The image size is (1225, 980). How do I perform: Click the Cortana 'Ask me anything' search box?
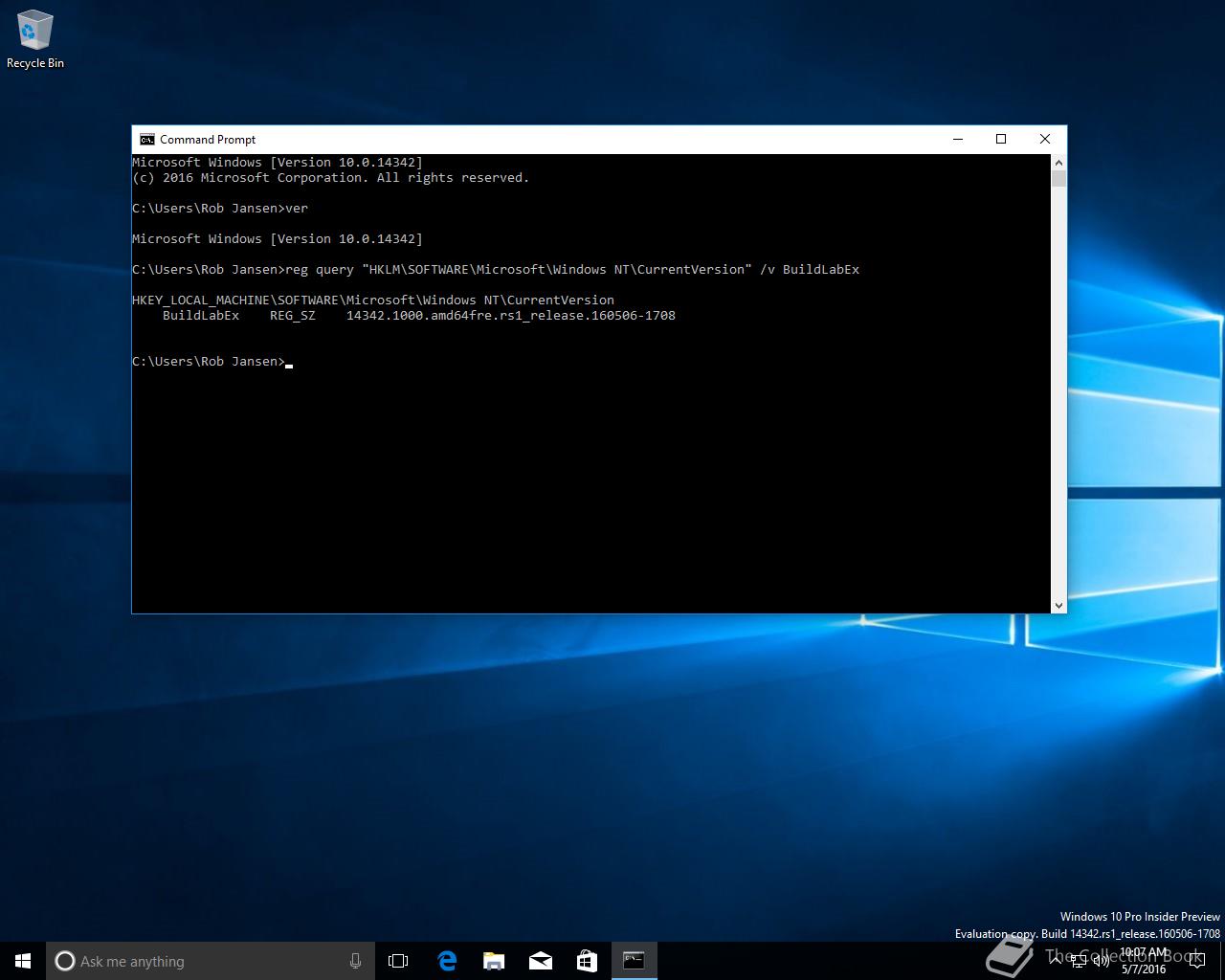[211, 961]
